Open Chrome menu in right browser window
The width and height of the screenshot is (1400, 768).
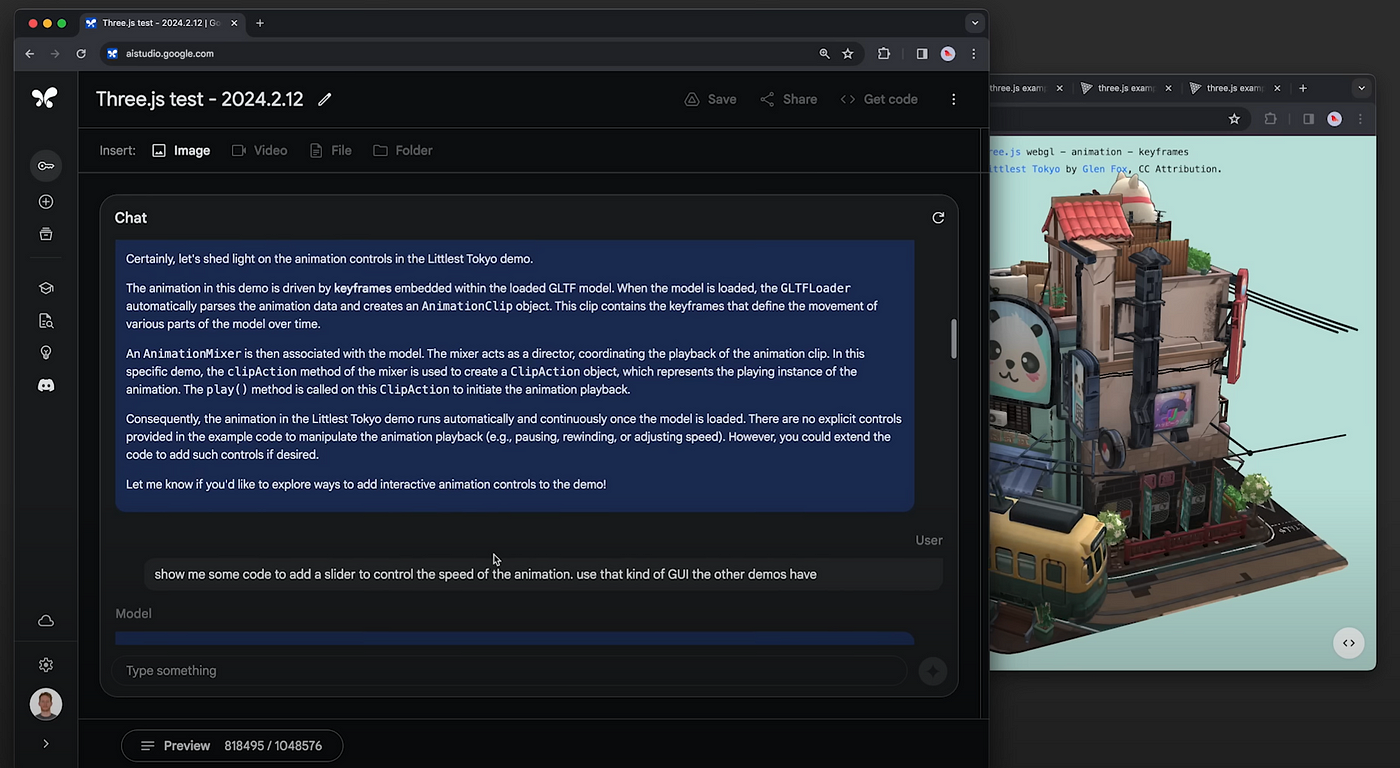1359,119
